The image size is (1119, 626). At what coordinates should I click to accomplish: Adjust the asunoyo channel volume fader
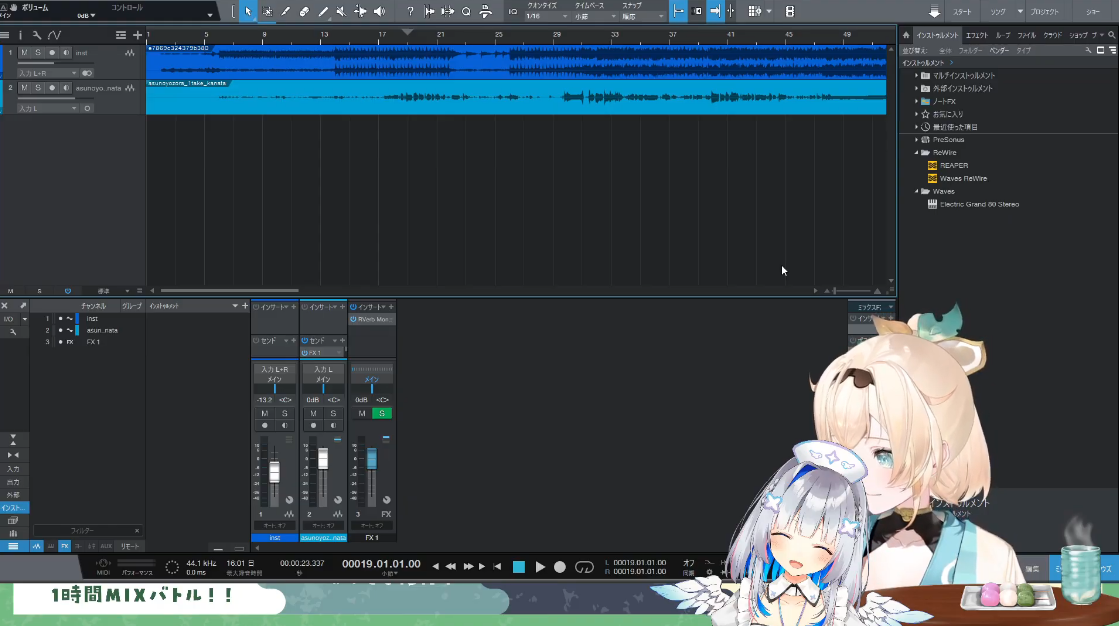click(x=323, y=458)
